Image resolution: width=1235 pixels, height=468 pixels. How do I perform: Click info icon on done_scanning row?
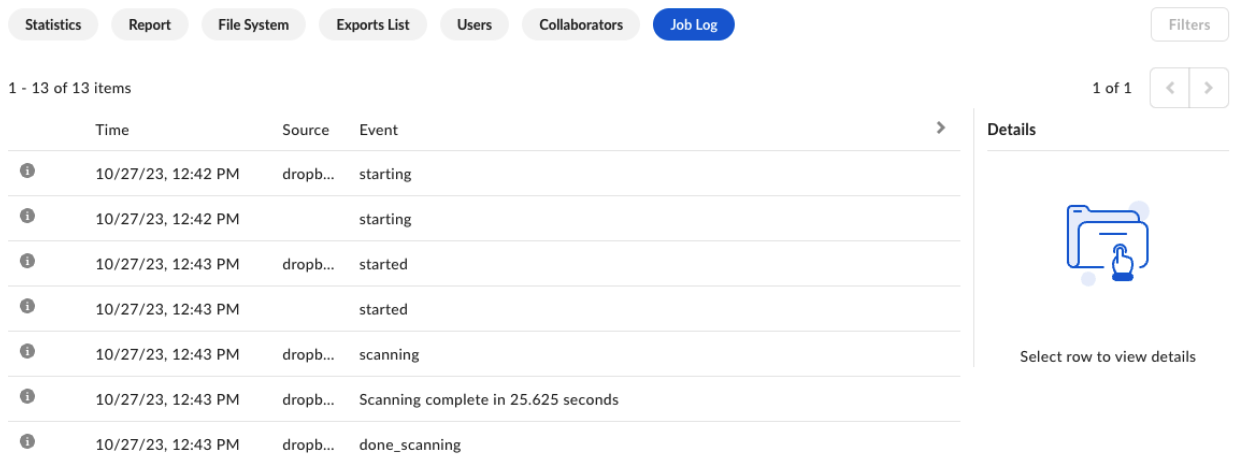tap(28, 442)
